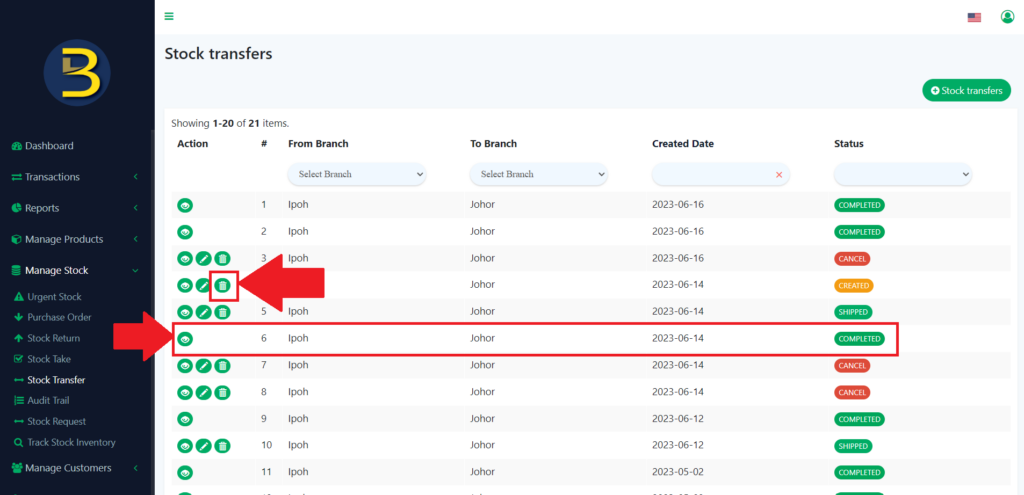Viewport: 1024px width, 495px height.
Task: Go to Dashboard from the sidebar
Action: 49,146
